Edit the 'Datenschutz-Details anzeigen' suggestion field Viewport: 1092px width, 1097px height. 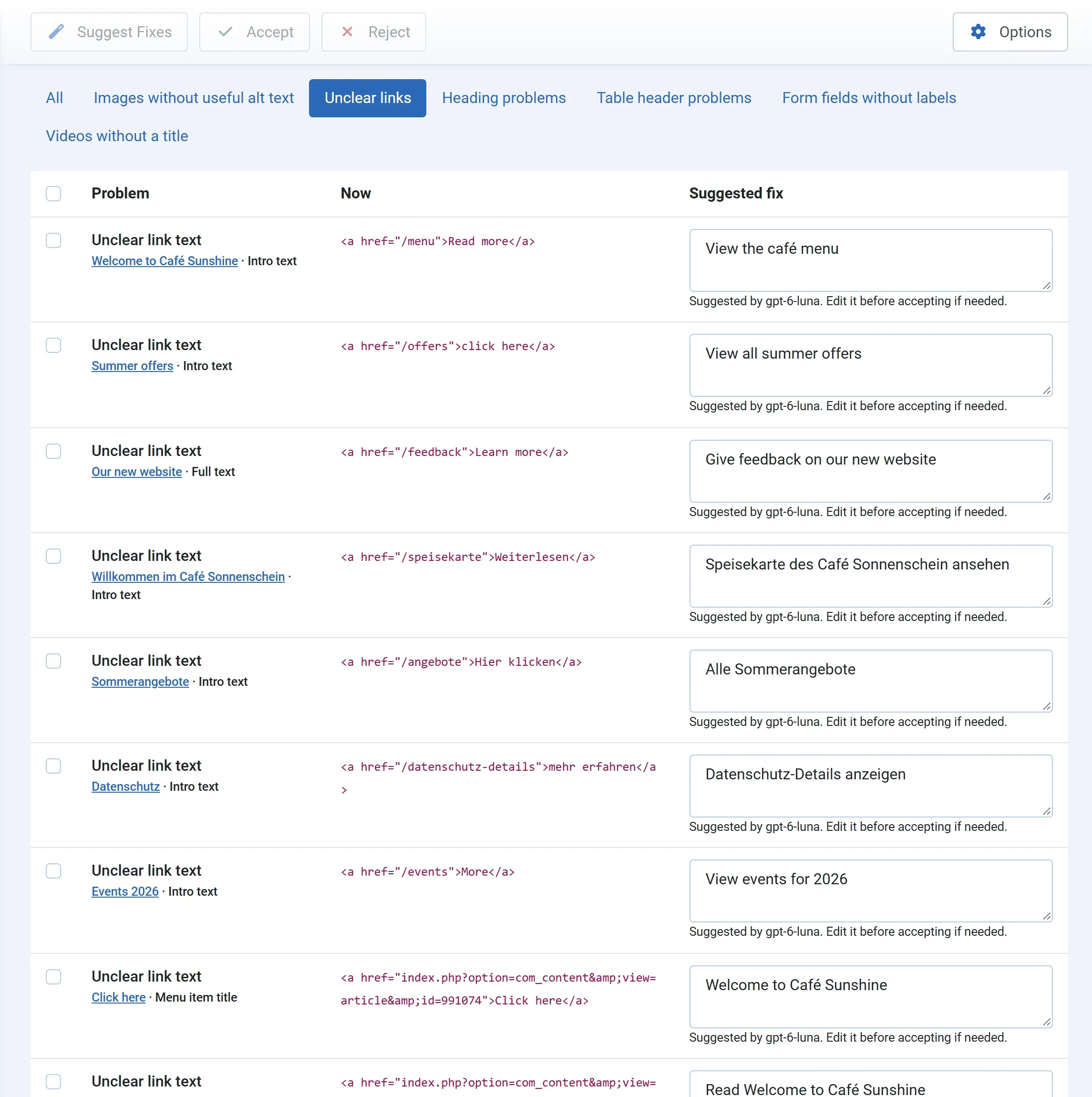coord(871,787)
